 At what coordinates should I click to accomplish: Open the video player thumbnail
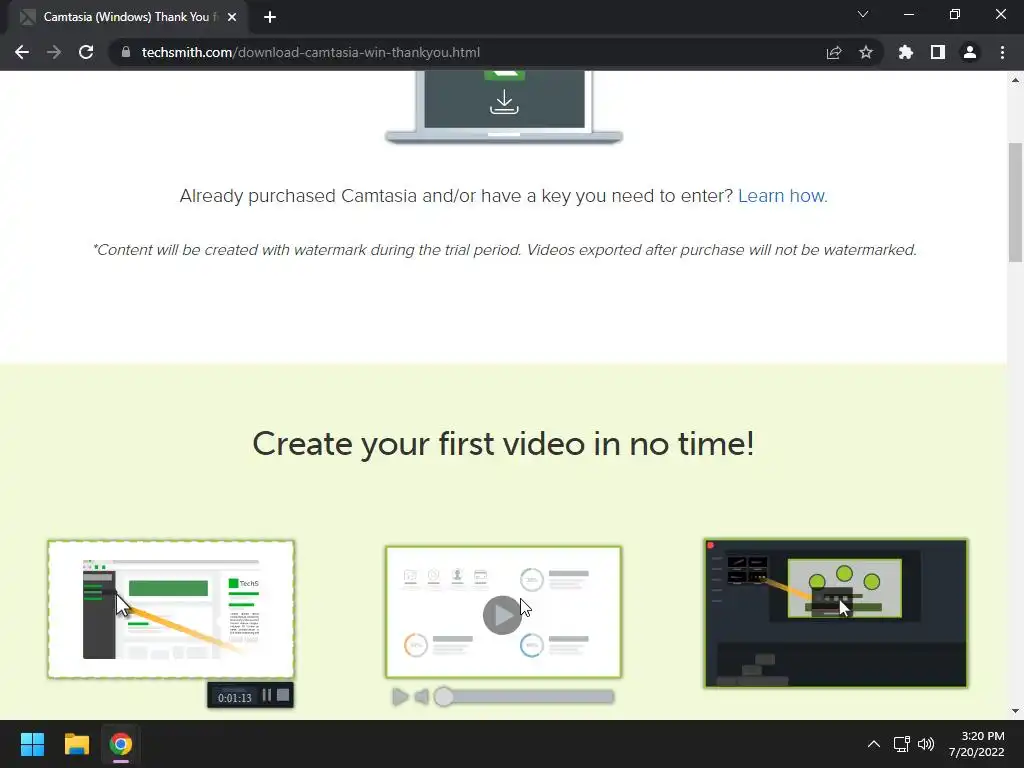(504, 612)
